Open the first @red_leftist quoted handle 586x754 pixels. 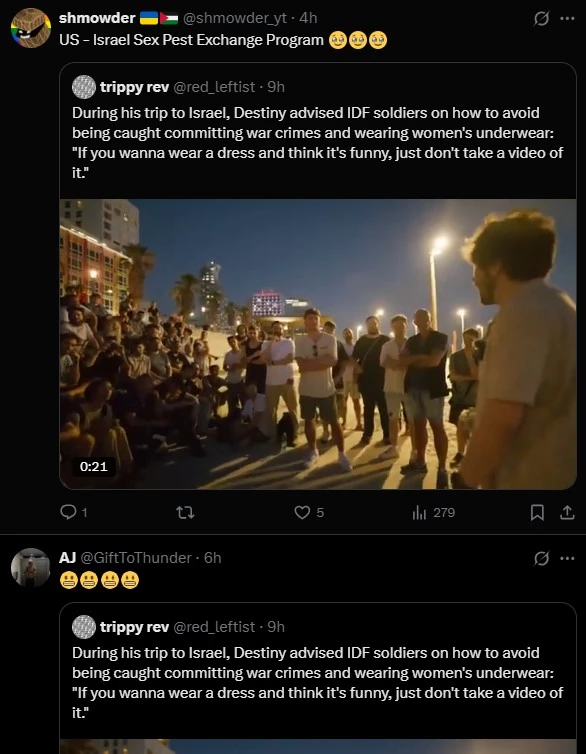[214, 87]
